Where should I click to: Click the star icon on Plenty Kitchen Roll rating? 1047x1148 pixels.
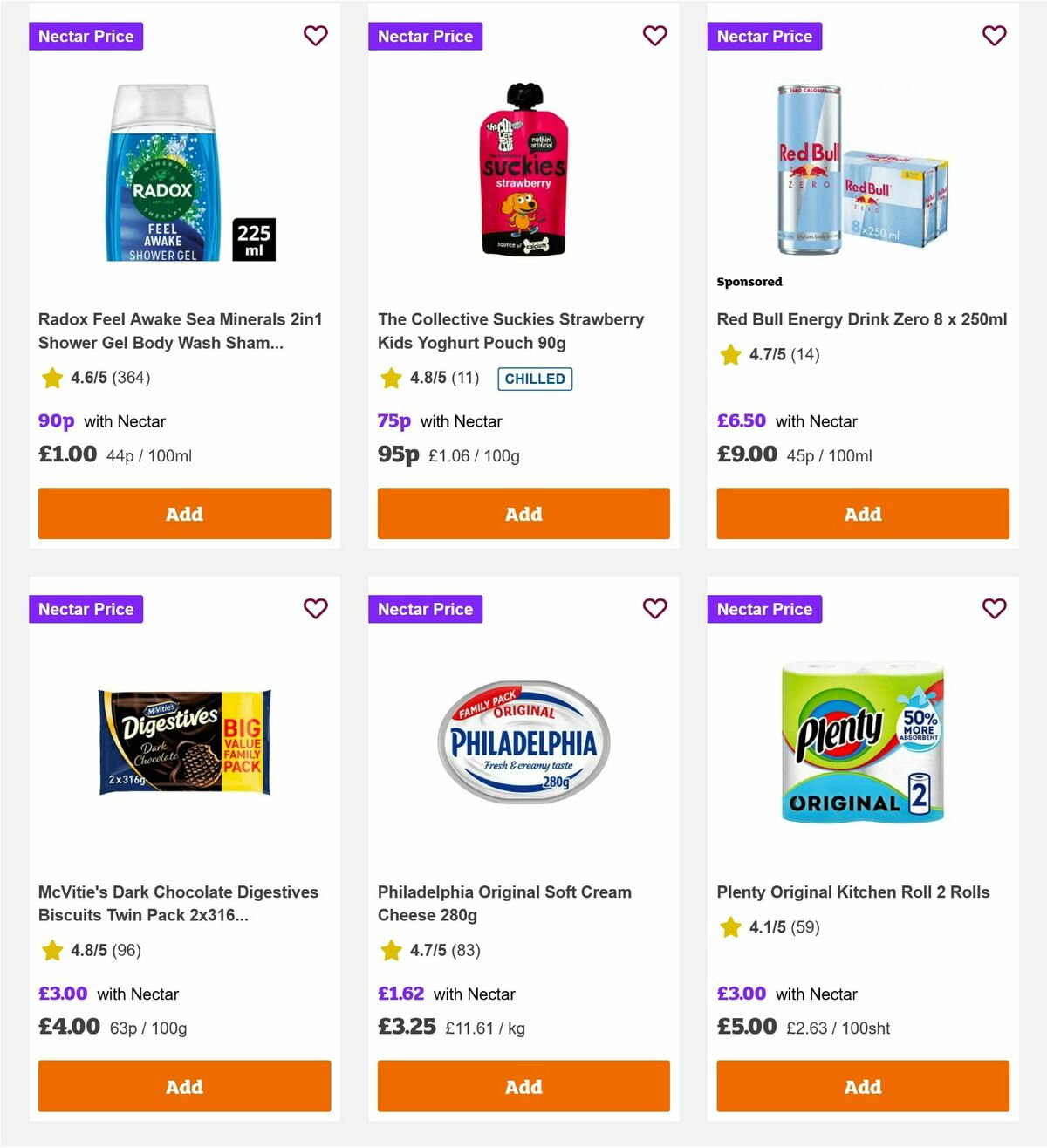pyautogui.click(x=729, y=927)
